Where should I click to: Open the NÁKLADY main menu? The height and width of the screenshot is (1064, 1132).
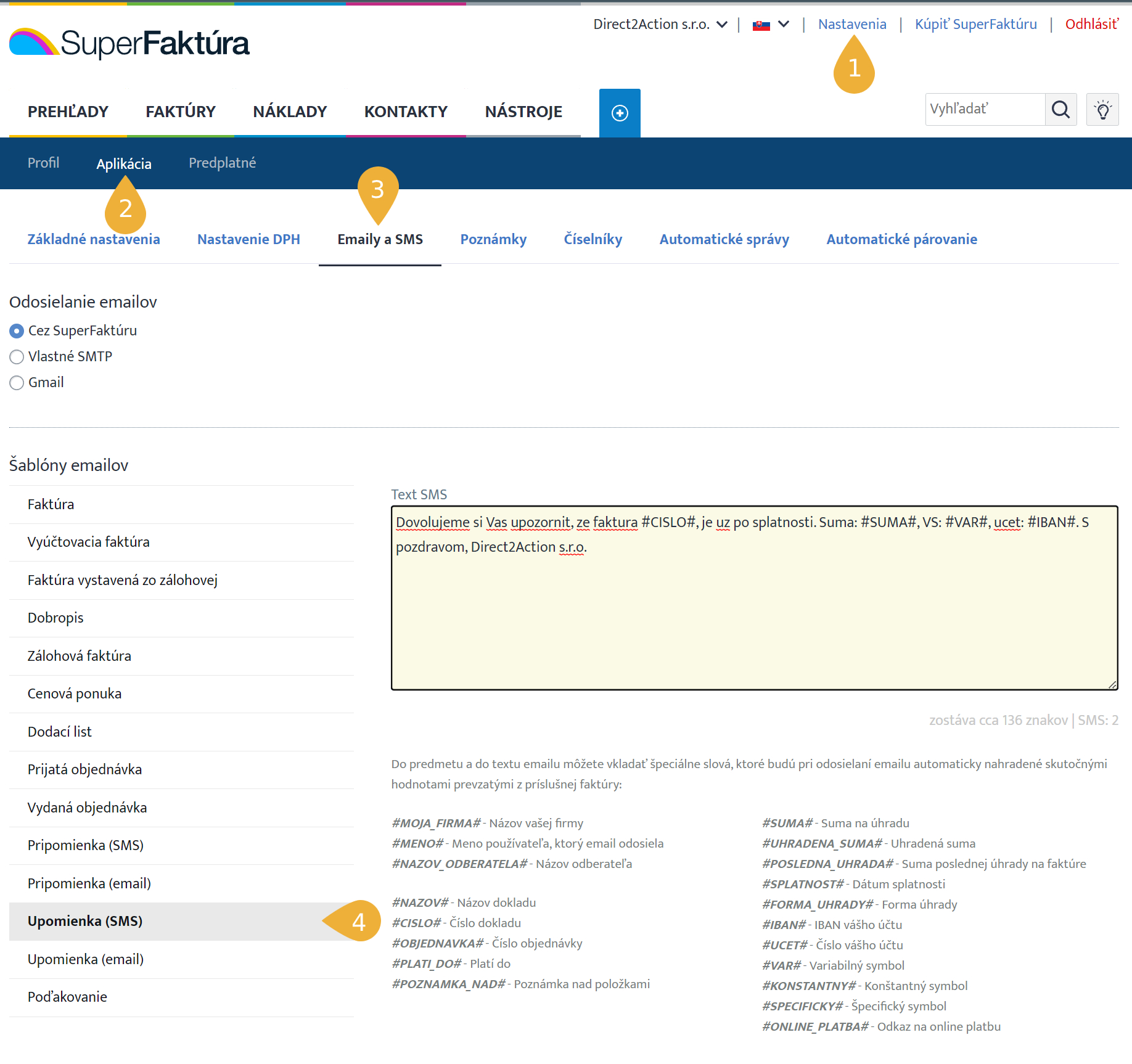[x=290, y=112]
